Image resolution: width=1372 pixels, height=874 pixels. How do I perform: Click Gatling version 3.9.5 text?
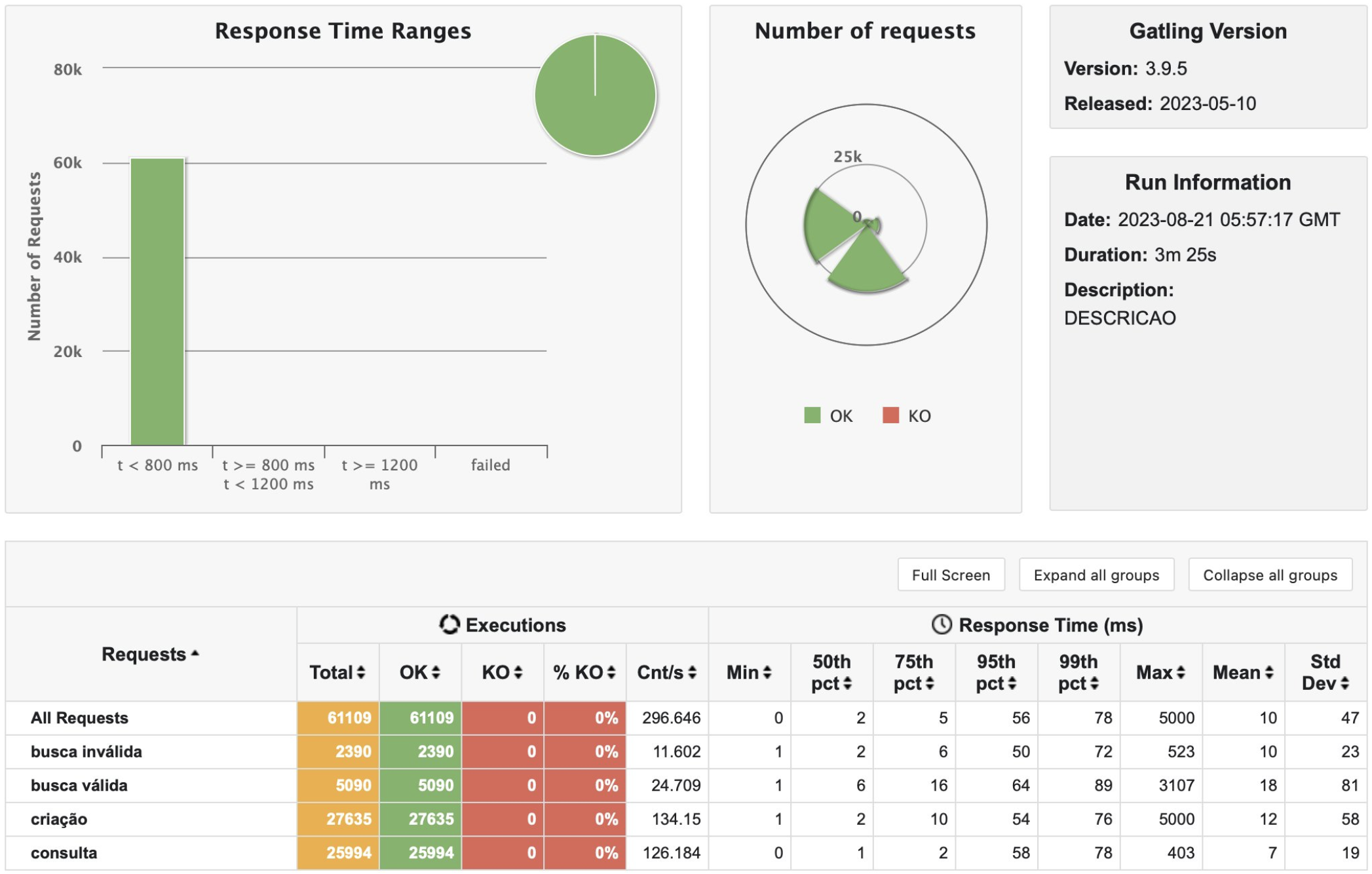coord(1166,68)
